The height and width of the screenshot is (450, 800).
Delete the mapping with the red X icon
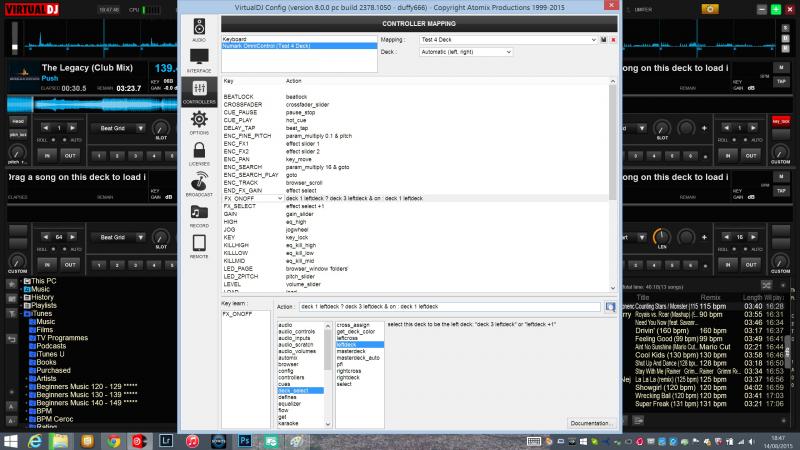click(613, 40)
